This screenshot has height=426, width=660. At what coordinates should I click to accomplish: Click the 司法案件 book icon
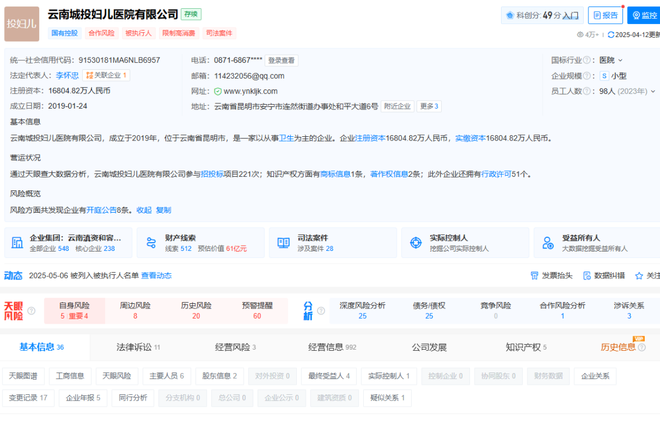283,242
